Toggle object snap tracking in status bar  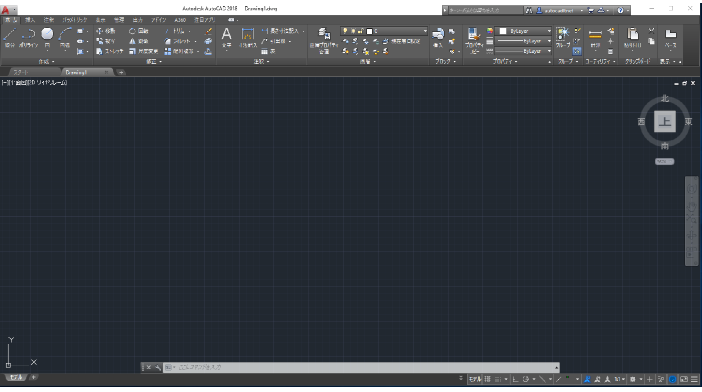(x=559, y=379)
